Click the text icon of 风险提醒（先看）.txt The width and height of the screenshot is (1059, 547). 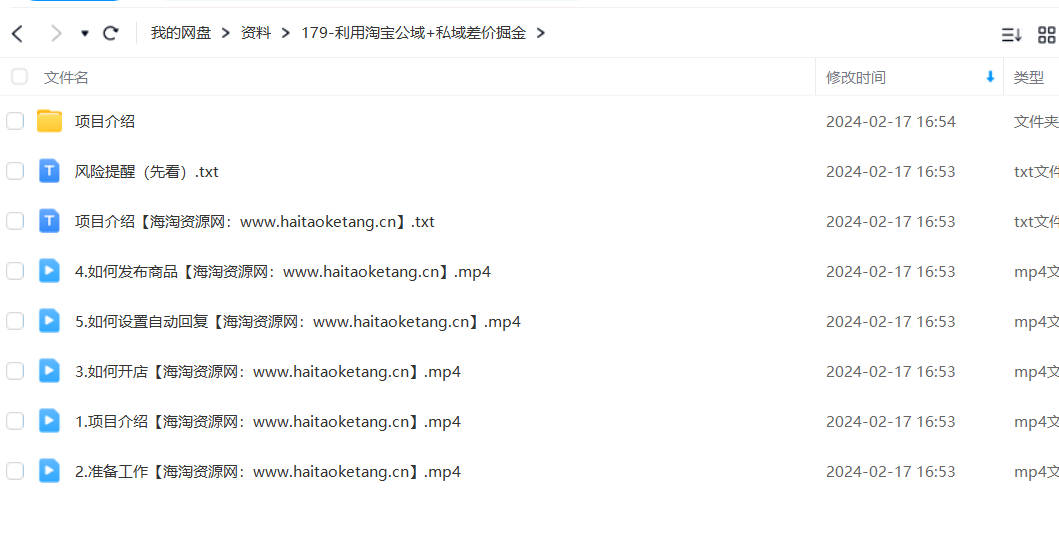[x=49, y=171]
